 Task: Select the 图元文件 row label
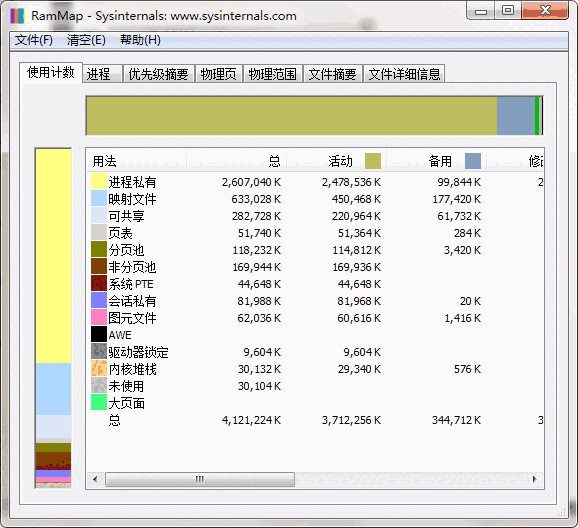132,318
